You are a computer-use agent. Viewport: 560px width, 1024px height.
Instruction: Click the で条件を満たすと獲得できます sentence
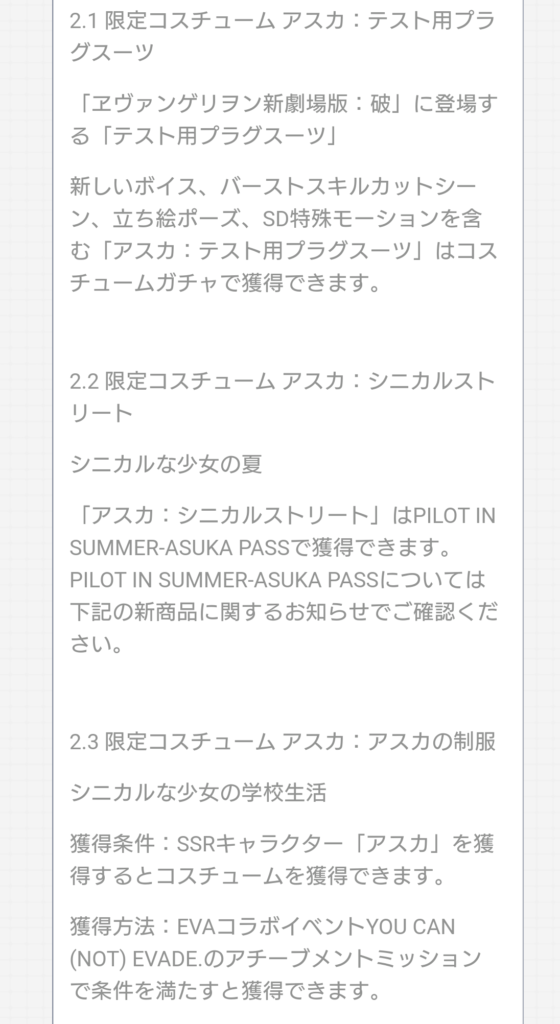coord(225,991)
